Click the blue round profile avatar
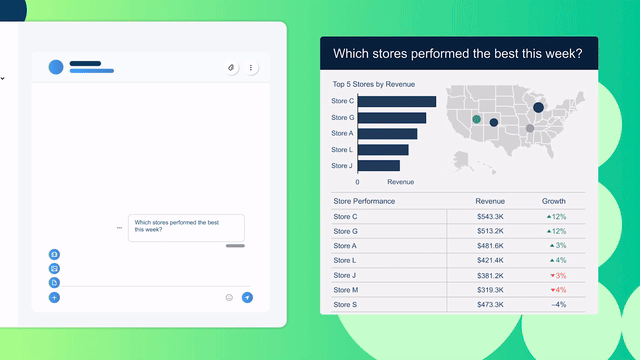Image resolution: width=640 pixels, height=360 pixels. [56, 67]
